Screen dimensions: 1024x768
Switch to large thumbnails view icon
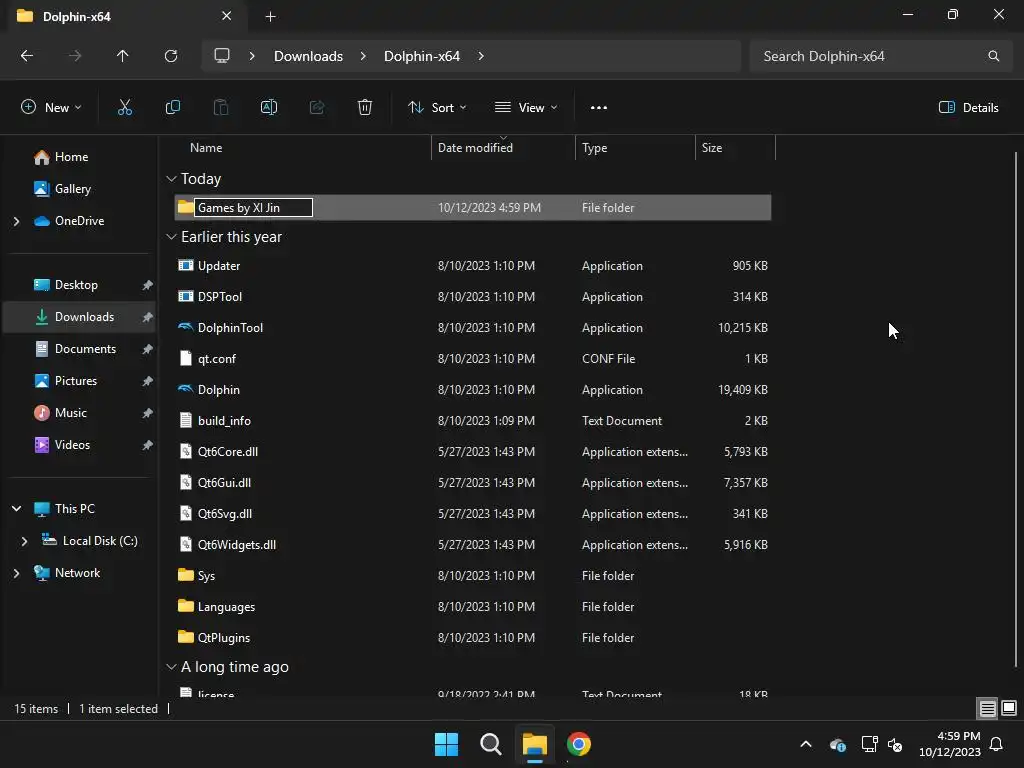[1009, 708]
